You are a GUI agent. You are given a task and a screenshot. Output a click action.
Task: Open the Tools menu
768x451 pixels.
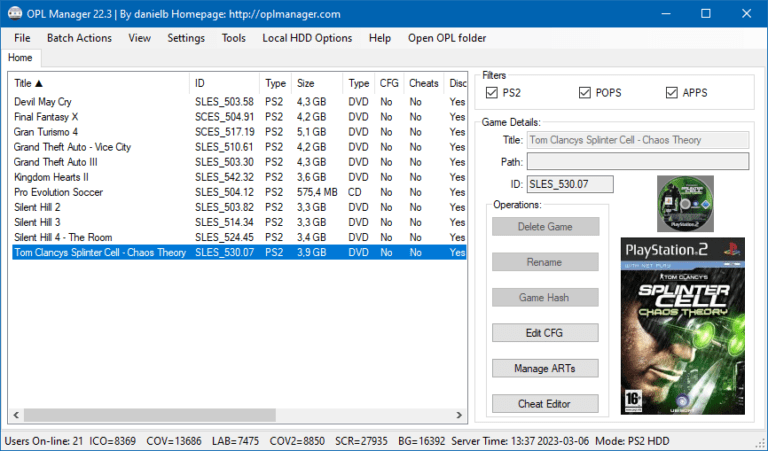click(x=233, y=38)
